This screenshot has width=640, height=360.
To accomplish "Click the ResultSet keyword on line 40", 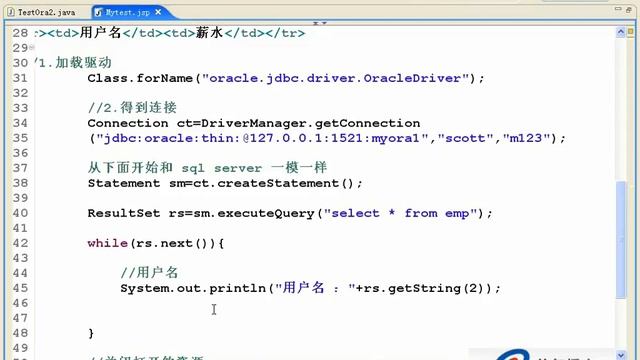I will pyautogui.click(x=124, y=213).
